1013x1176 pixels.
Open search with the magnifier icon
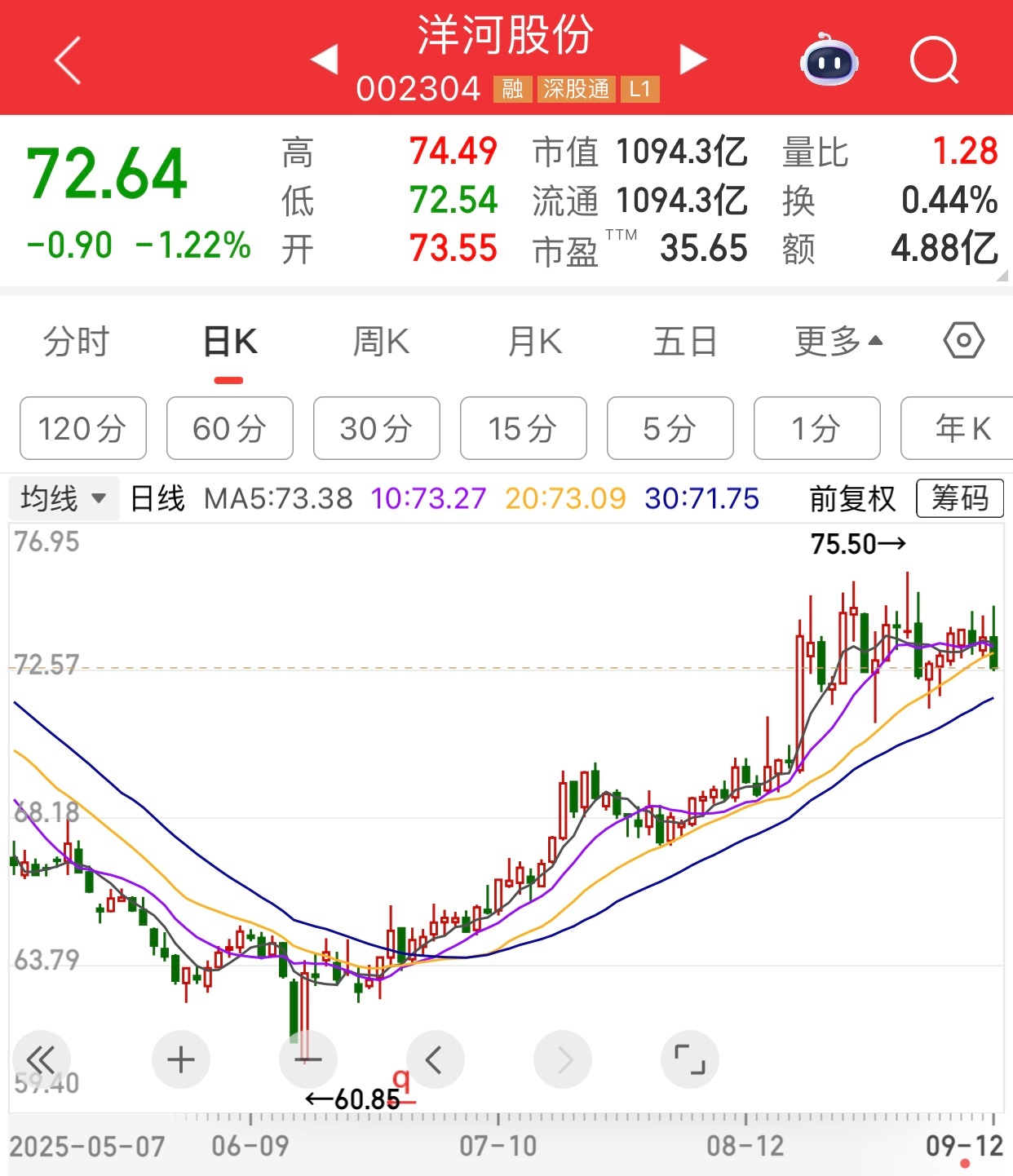point(934,60)
